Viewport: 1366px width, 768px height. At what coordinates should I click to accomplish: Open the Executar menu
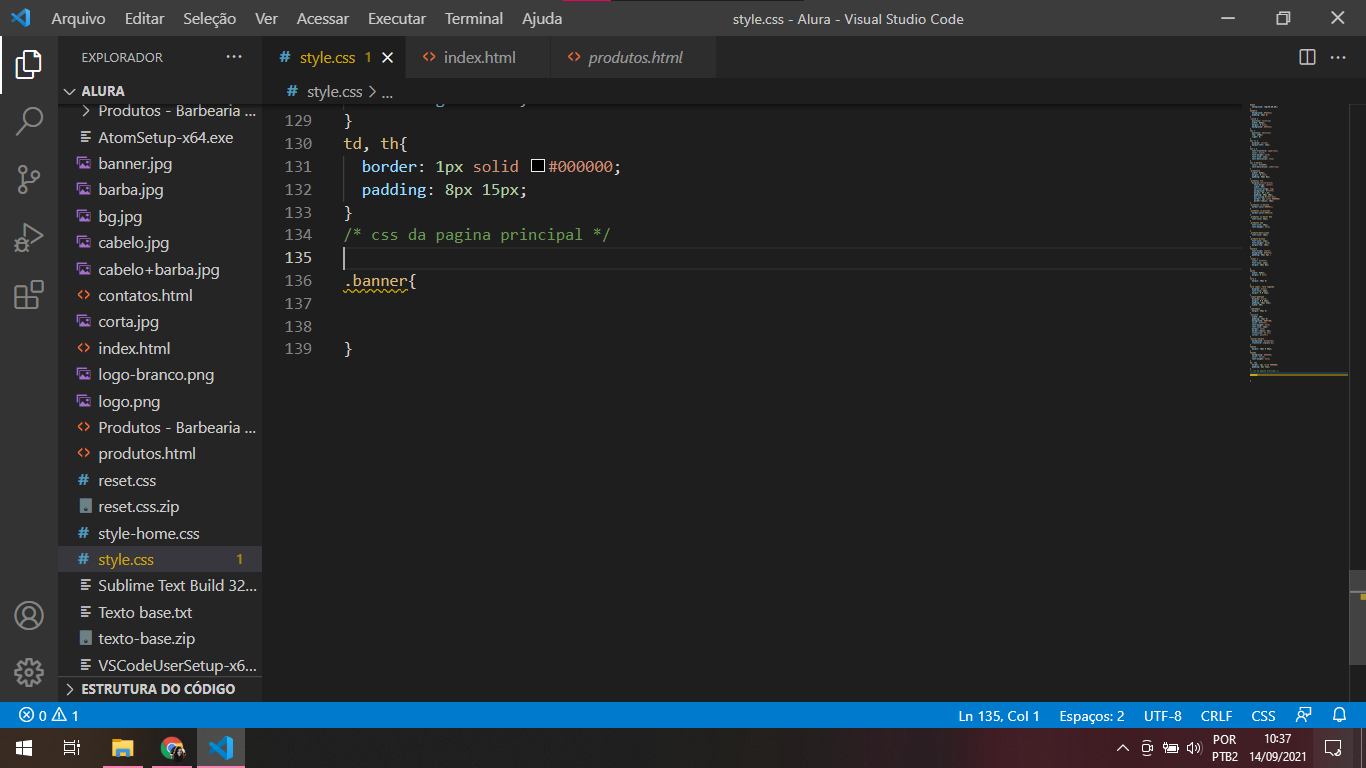[397, 18]
